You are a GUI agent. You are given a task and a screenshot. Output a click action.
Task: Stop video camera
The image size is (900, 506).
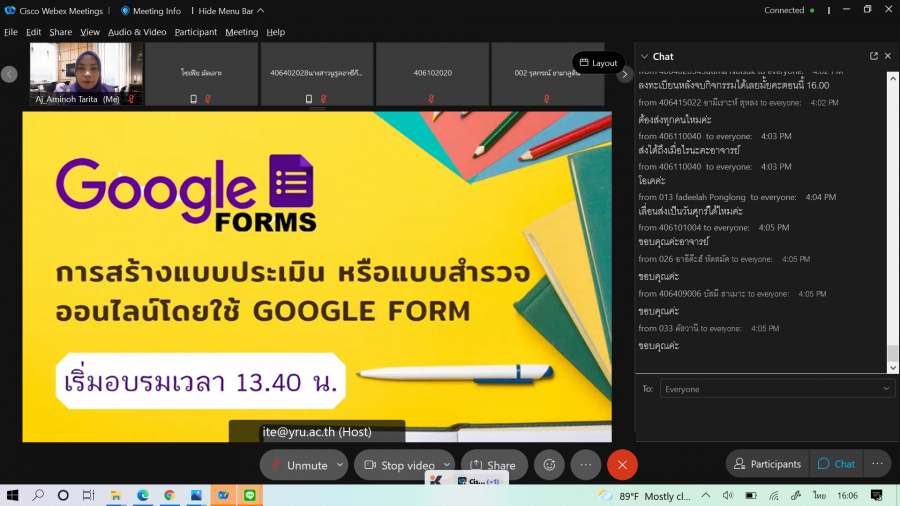tap(398, 465)
